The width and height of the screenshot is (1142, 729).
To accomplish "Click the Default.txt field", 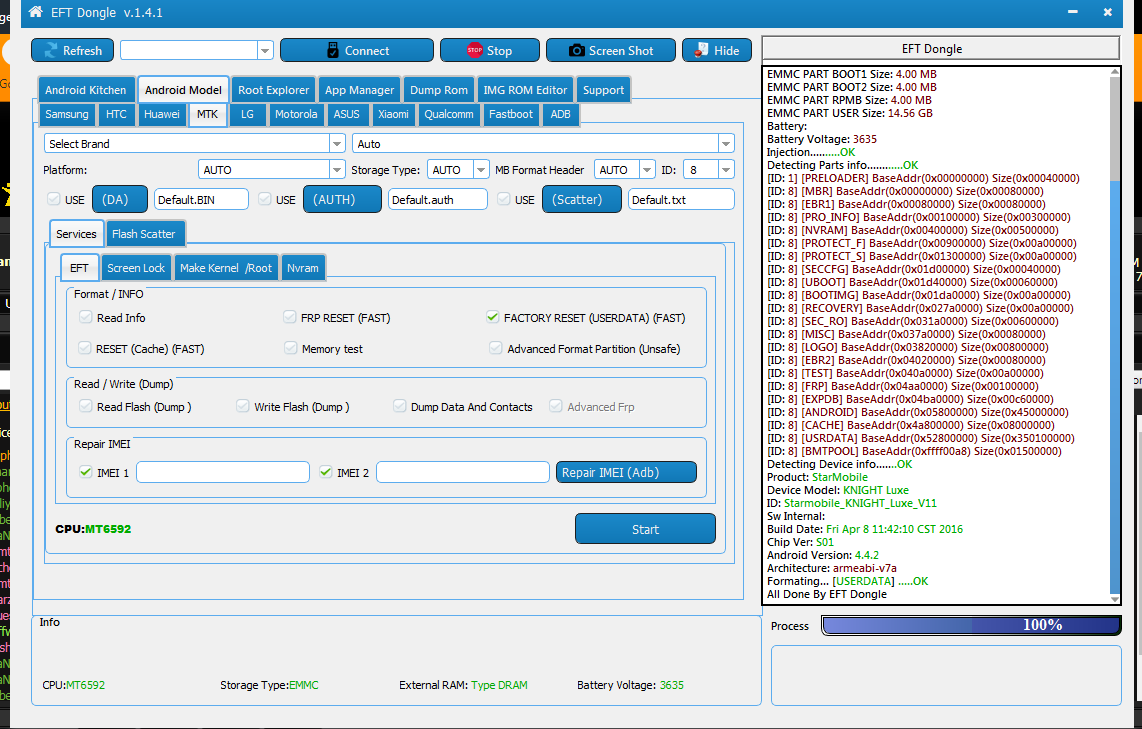I will [x=681, y=200].
